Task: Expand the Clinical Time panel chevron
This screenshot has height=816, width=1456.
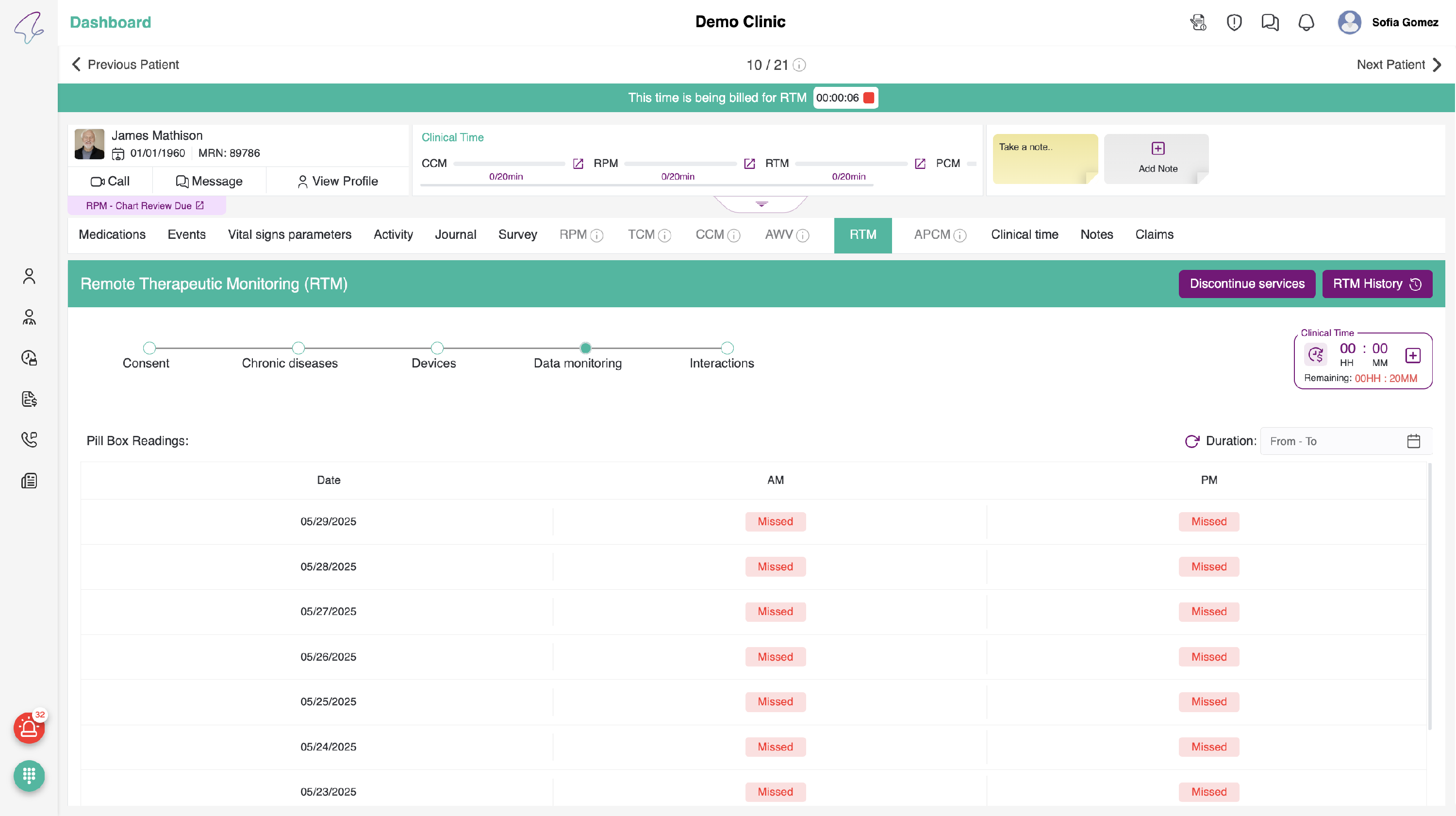Action: tap(761, 204)
